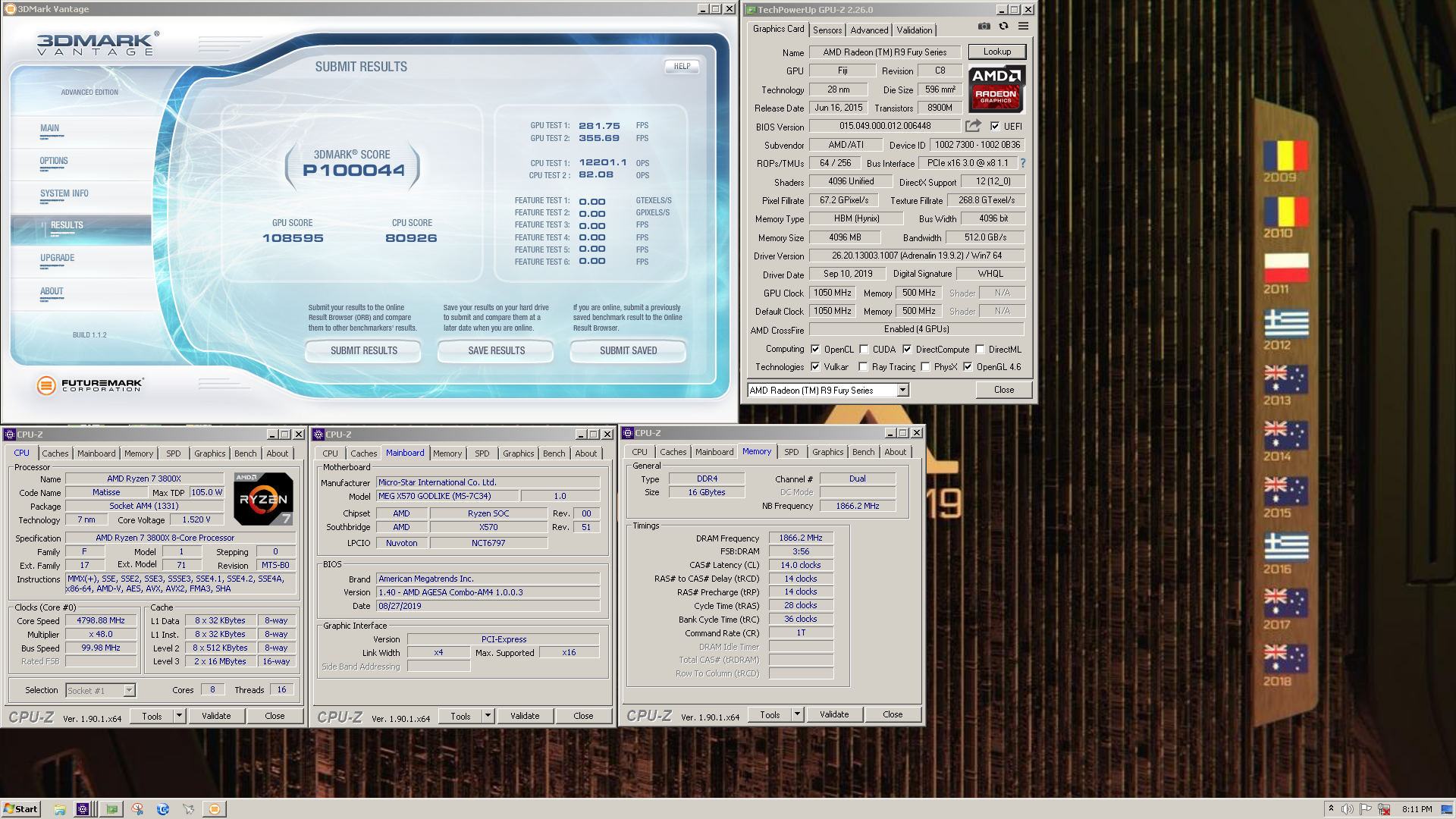Screen dimensions: 1456x819
Task: Open OPTIONS in 3DMark sidebar
Action: pos(54,162)
